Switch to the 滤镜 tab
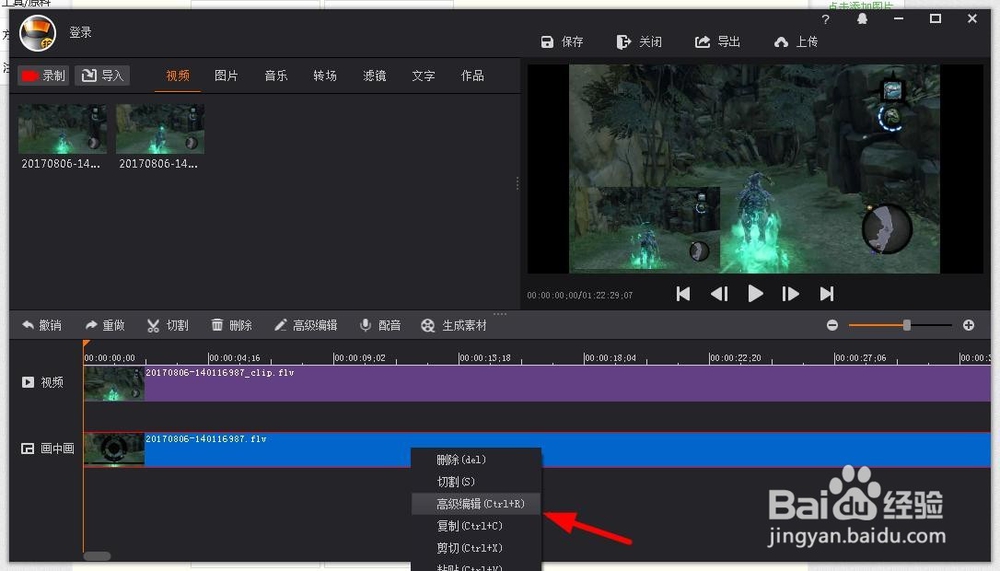This screenshot has height=571, width=1000. 374,76
